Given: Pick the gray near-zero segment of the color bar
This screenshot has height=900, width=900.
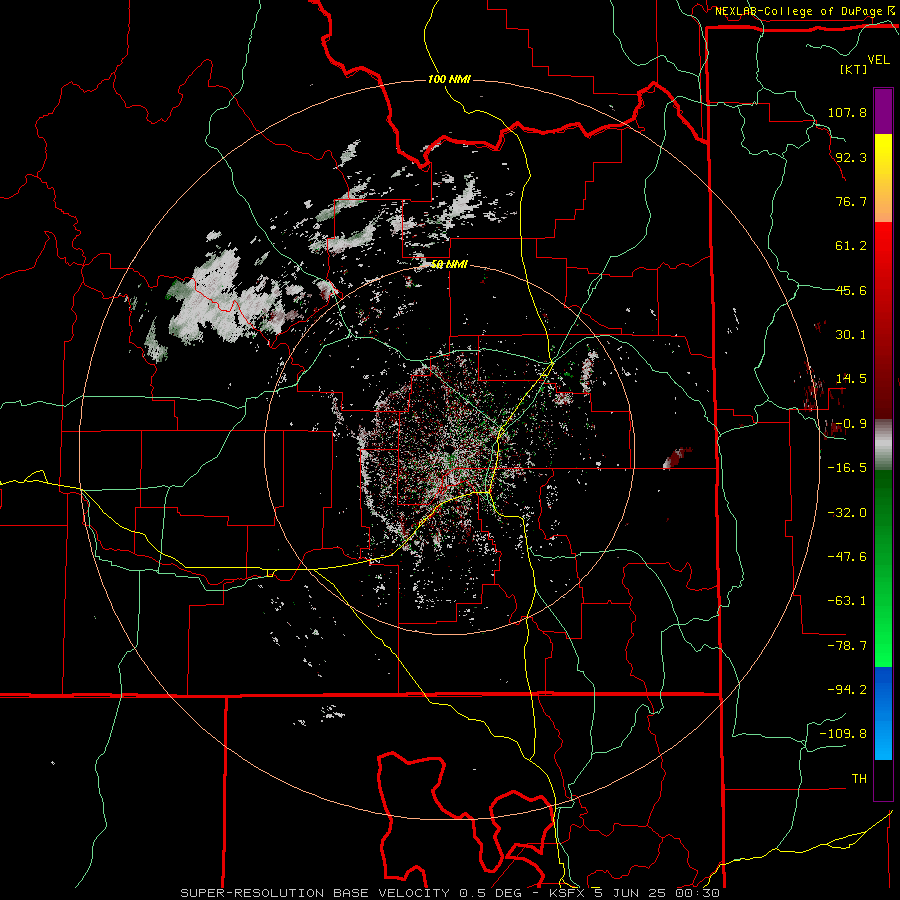Looking at the screenshot, I should [x=883, y=445].
